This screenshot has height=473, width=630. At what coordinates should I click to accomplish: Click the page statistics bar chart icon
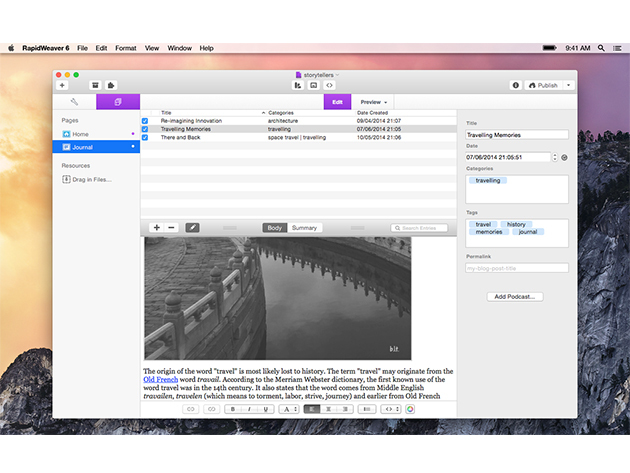coord(298,85)
